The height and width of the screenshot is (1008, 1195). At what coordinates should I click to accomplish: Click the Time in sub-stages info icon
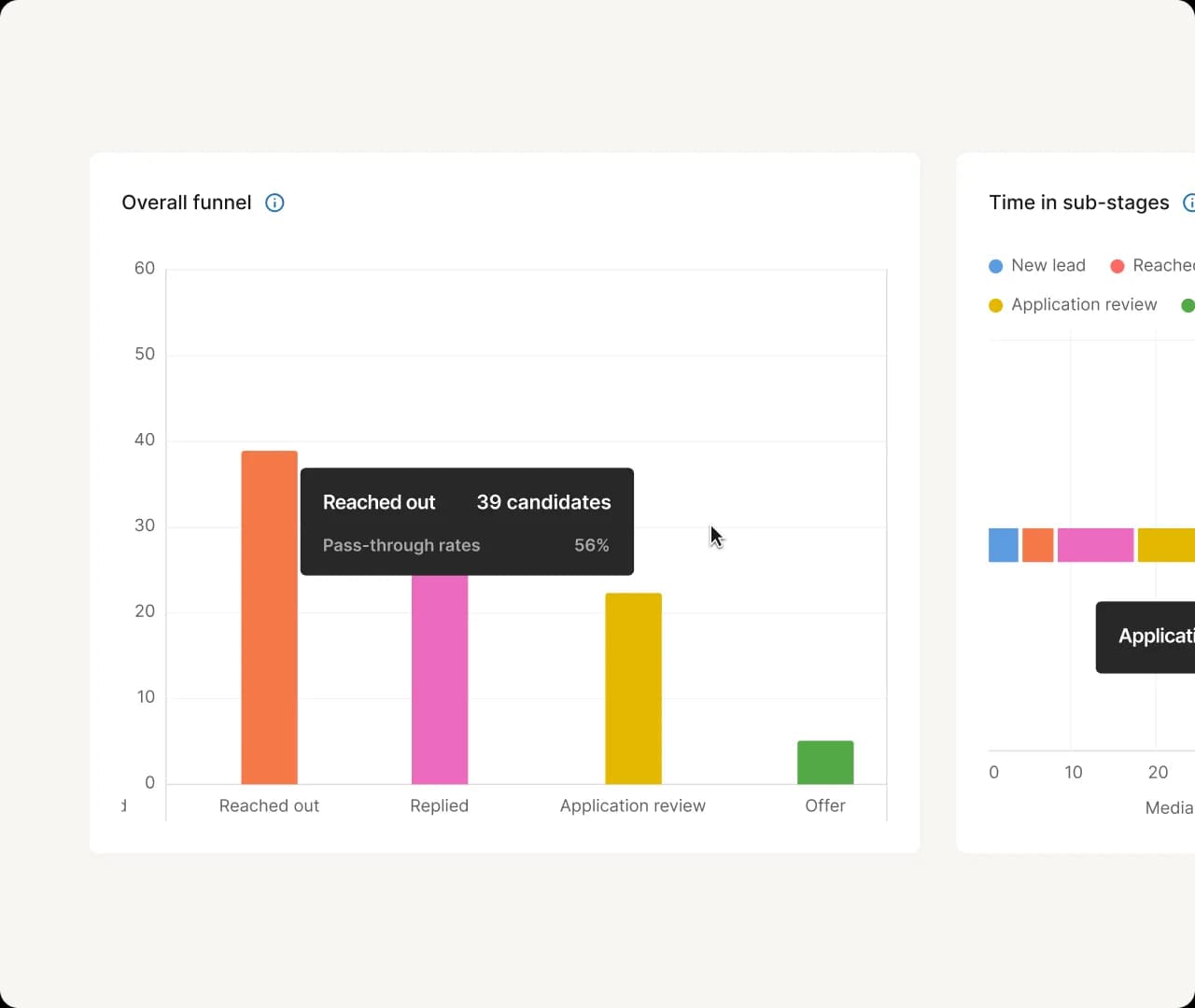click(x=1189, y=203)
